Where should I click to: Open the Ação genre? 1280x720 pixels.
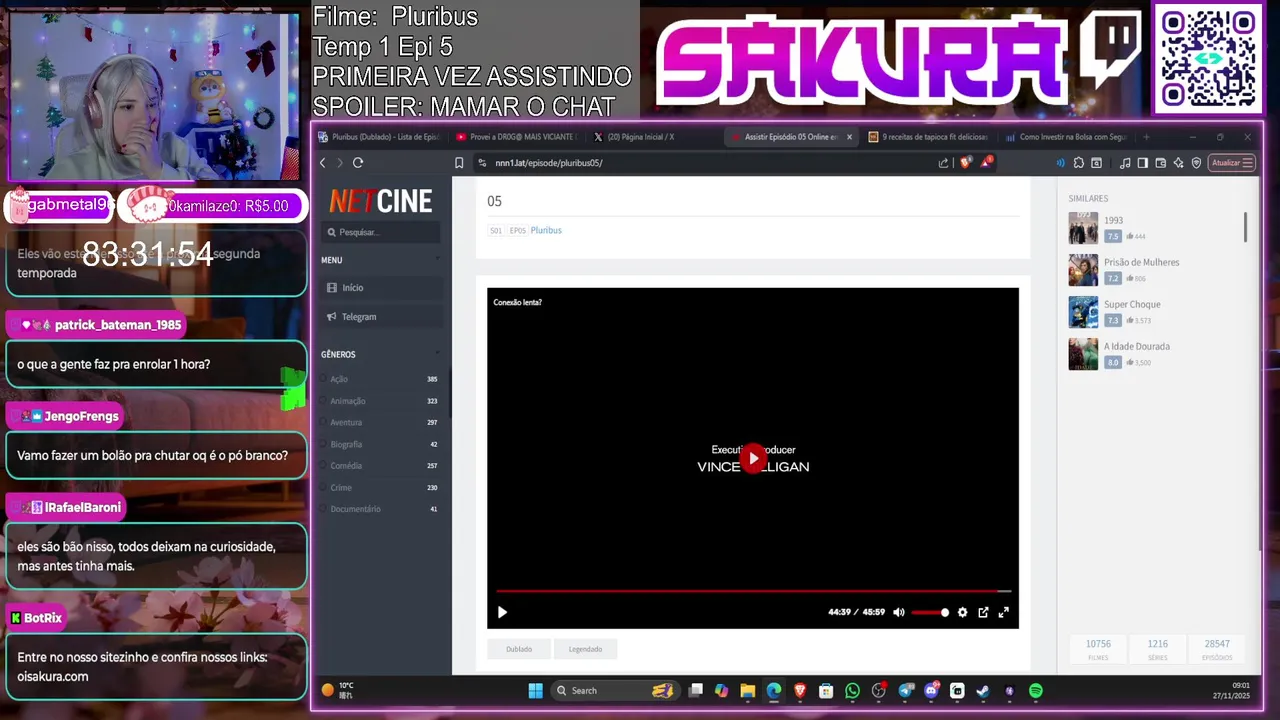tap(339, 379)
